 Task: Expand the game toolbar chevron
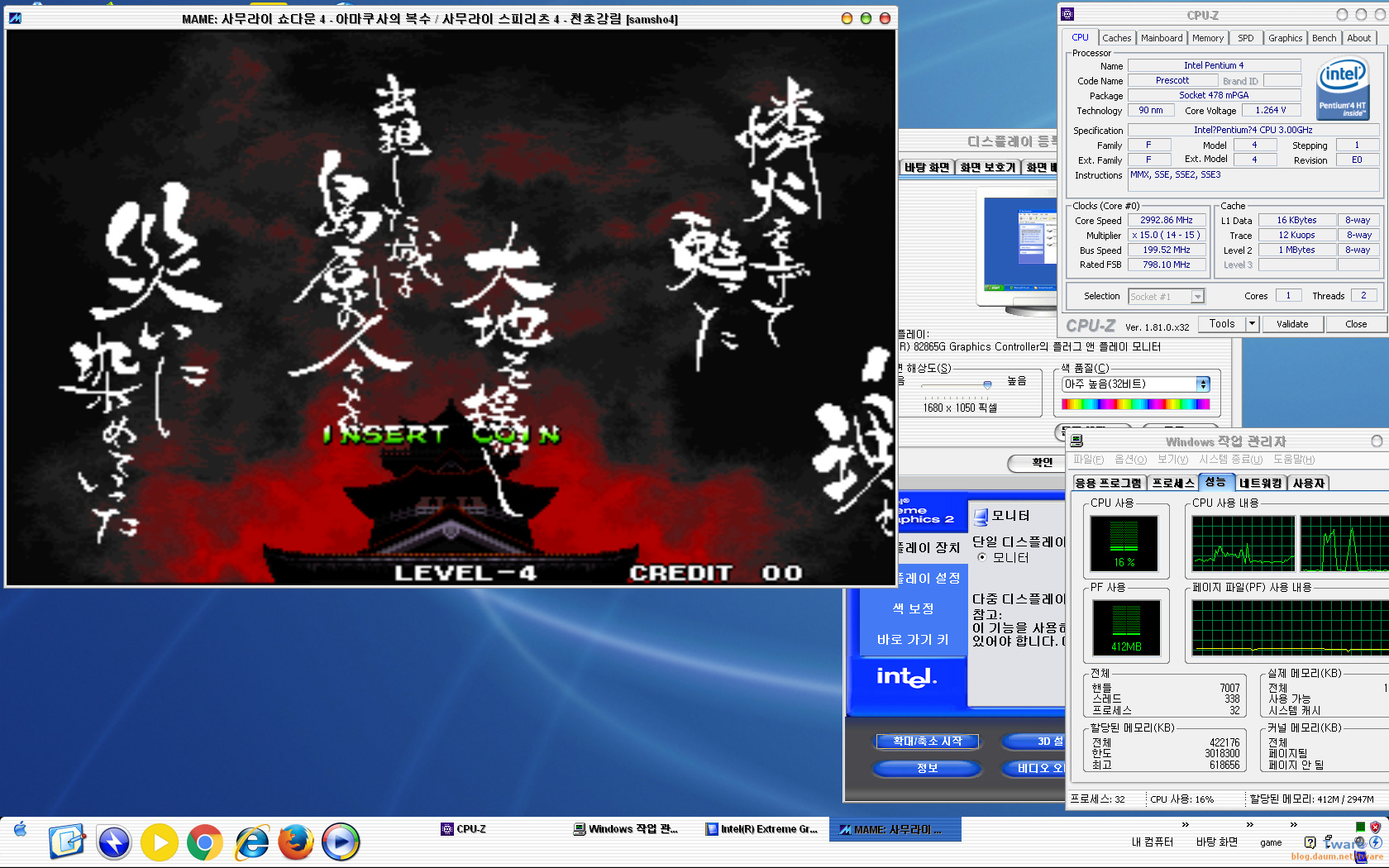[1294, 825]
